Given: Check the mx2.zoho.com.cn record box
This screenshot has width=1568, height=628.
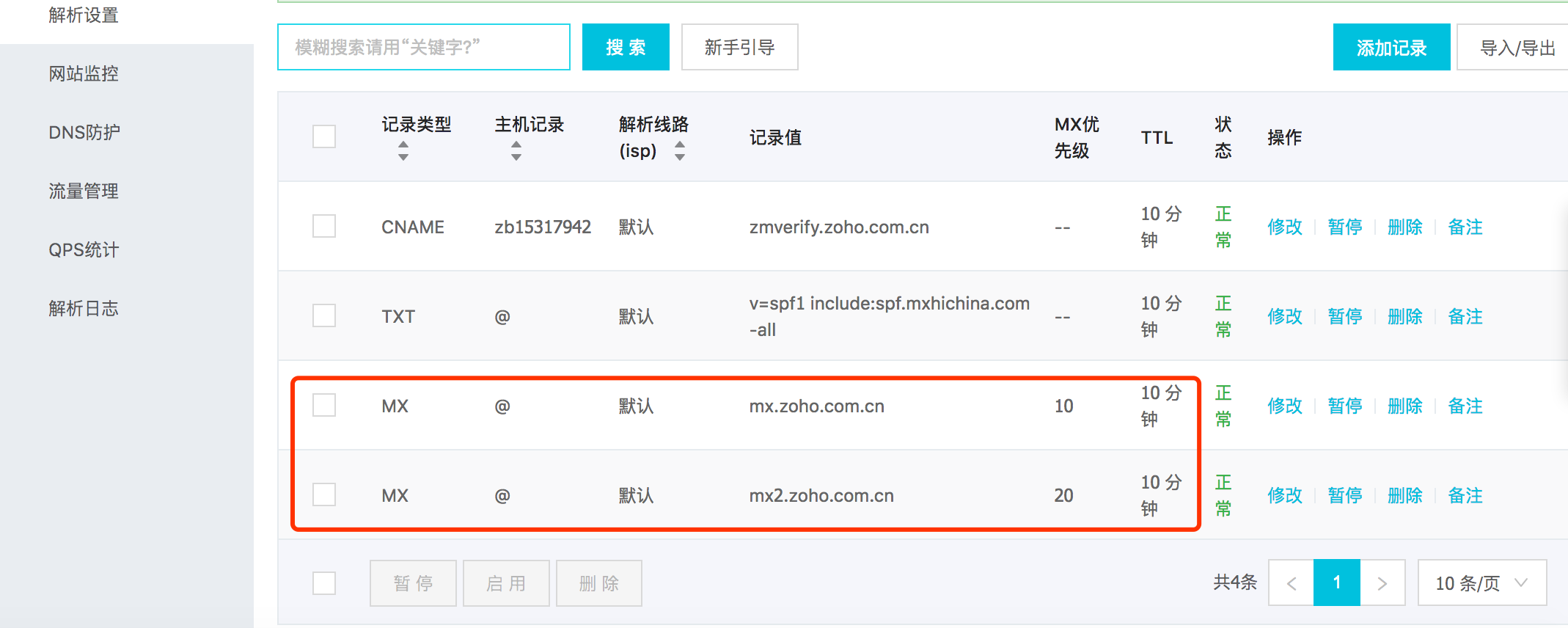Looking at the screenshot, I should [324, 494].
